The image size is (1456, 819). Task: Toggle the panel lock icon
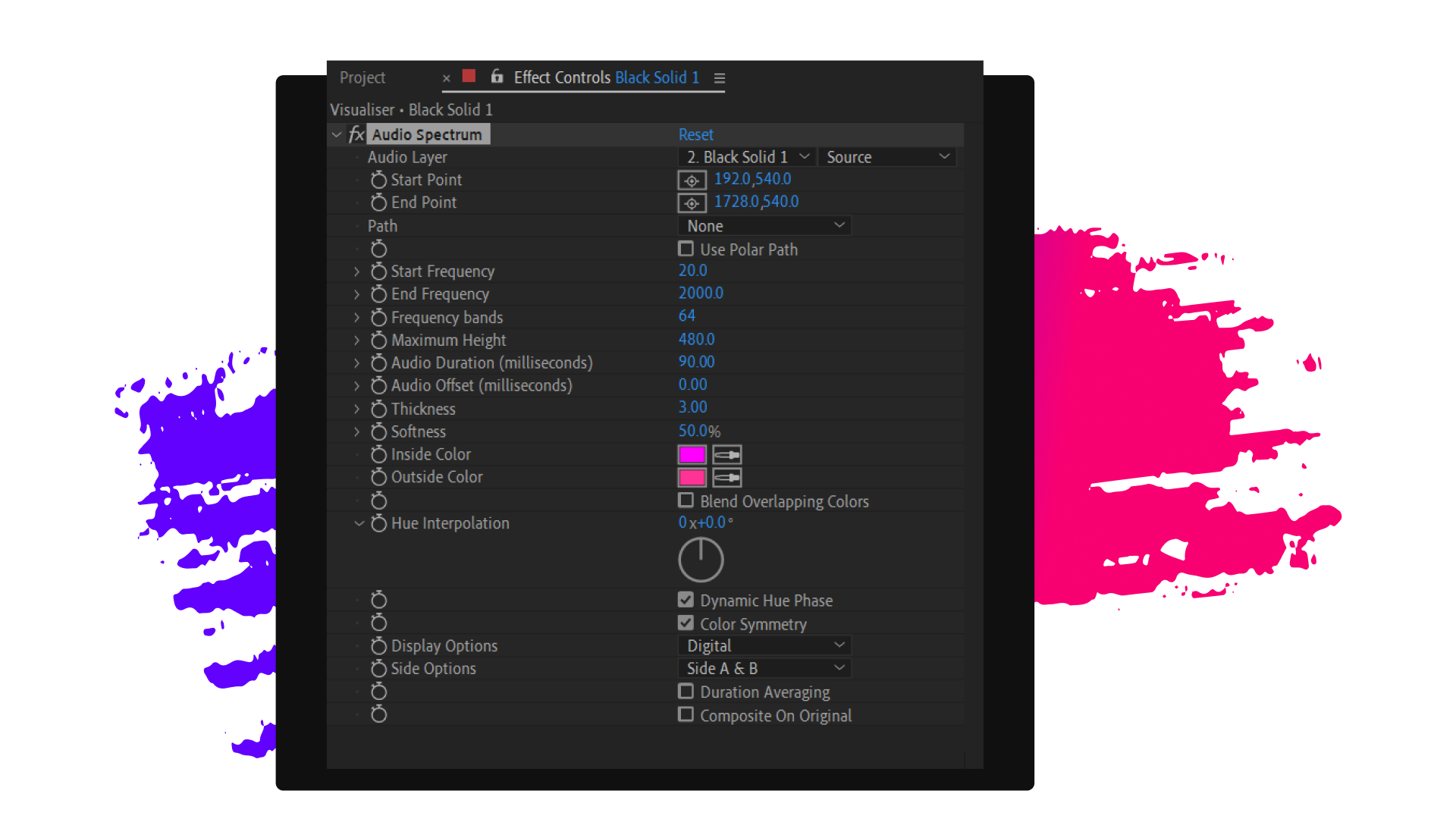click(x=497, y=76)
